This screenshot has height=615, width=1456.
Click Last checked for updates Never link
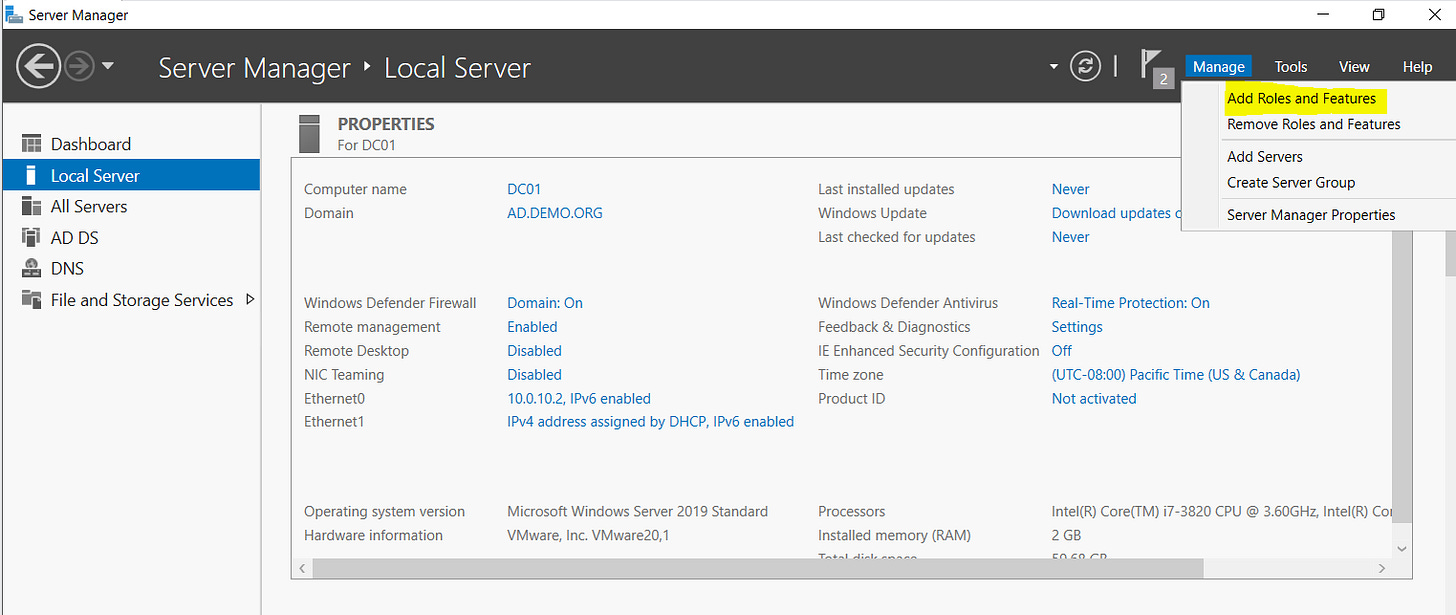point(1070,237)
